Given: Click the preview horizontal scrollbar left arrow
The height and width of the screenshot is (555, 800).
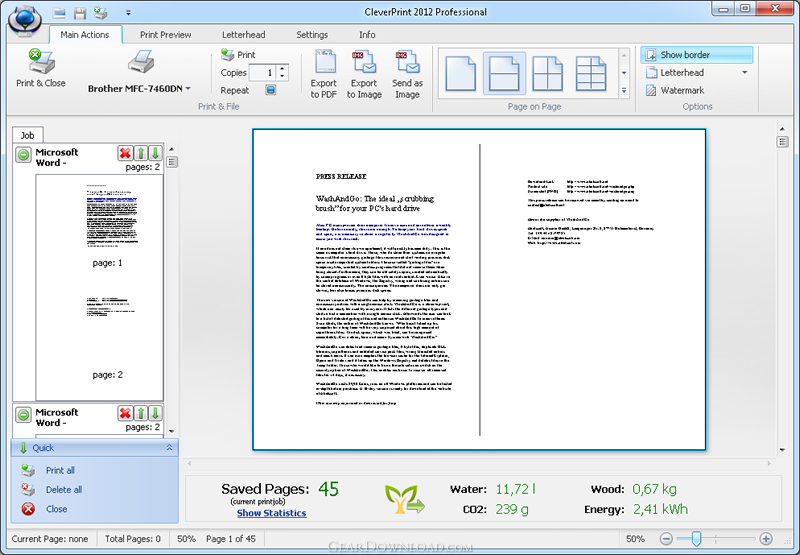Looking at the screenshot, I should pyautogui.click(x=190, y=464).
